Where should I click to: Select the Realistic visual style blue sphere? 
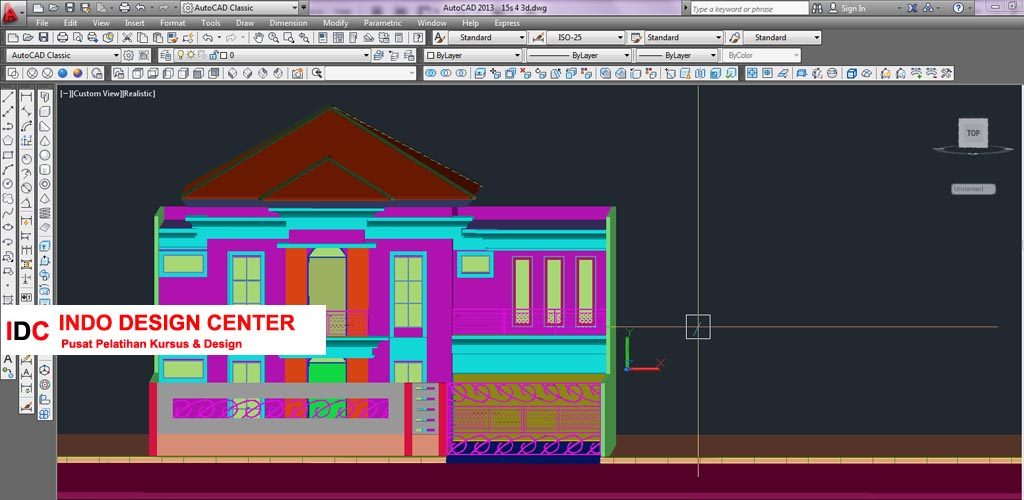tap(63, 73)
